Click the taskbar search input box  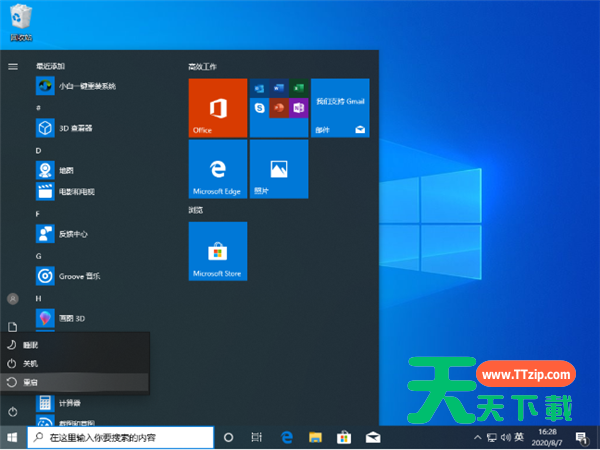[x=120, y=438]
